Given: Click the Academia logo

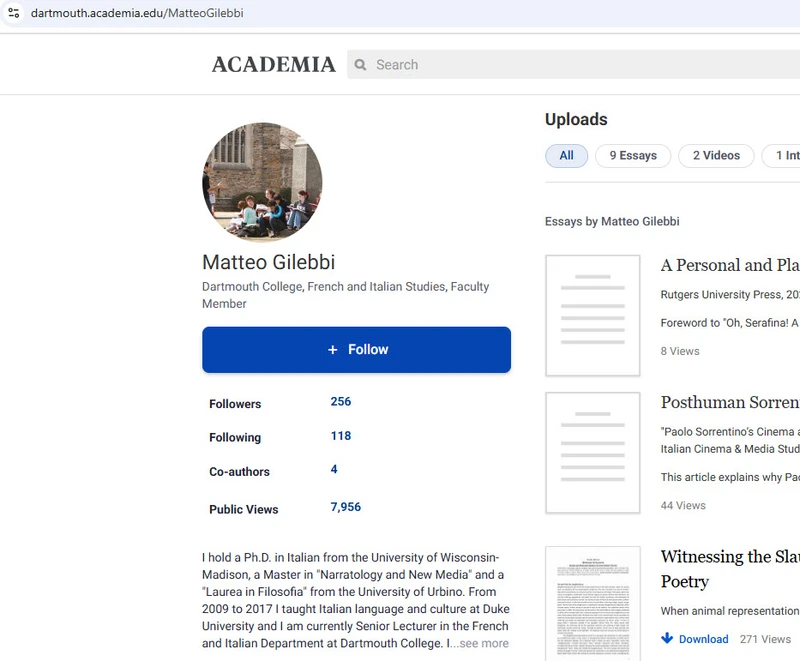Looking at the screenshot, I should (273, 65).
